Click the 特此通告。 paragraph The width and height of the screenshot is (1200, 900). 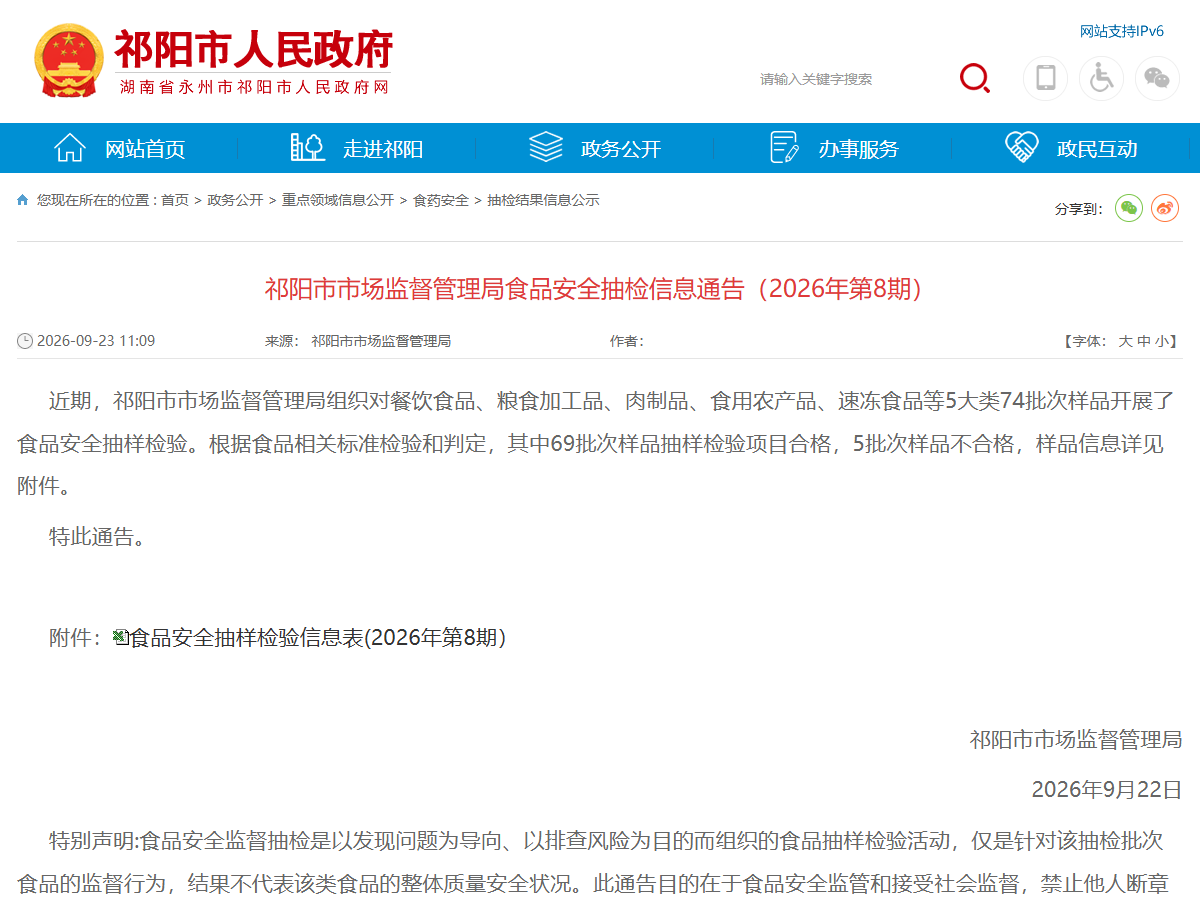[98, 537]
